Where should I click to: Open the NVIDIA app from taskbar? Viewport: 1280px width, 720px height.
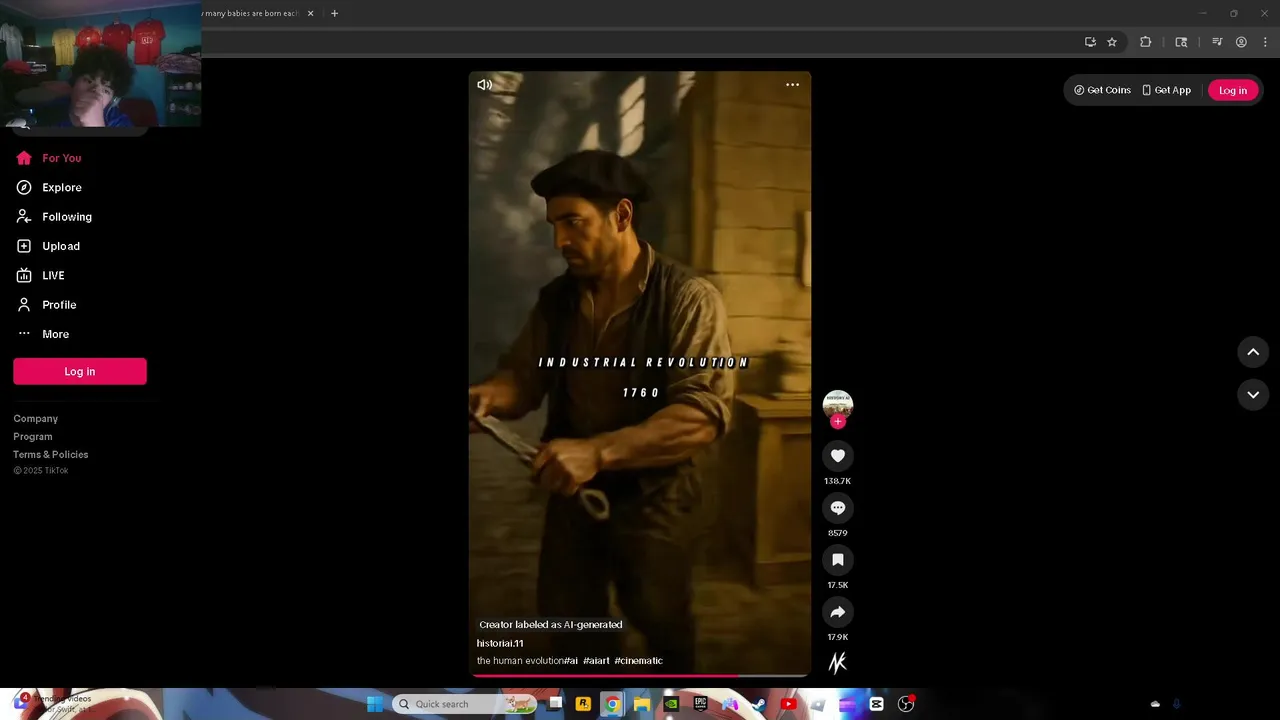(x=671, y=704)
